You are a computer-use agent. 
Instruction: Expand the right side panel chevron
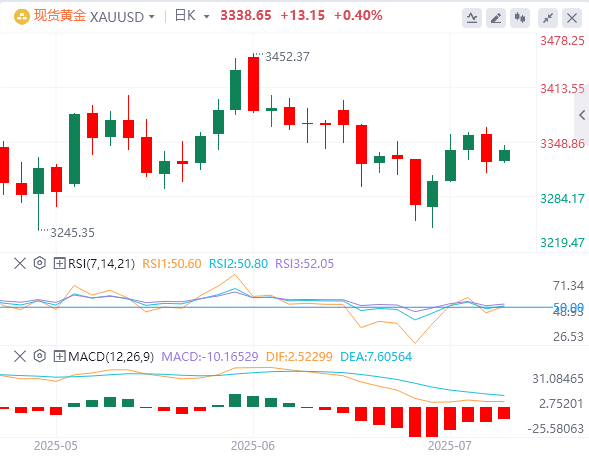click(582, 115)
